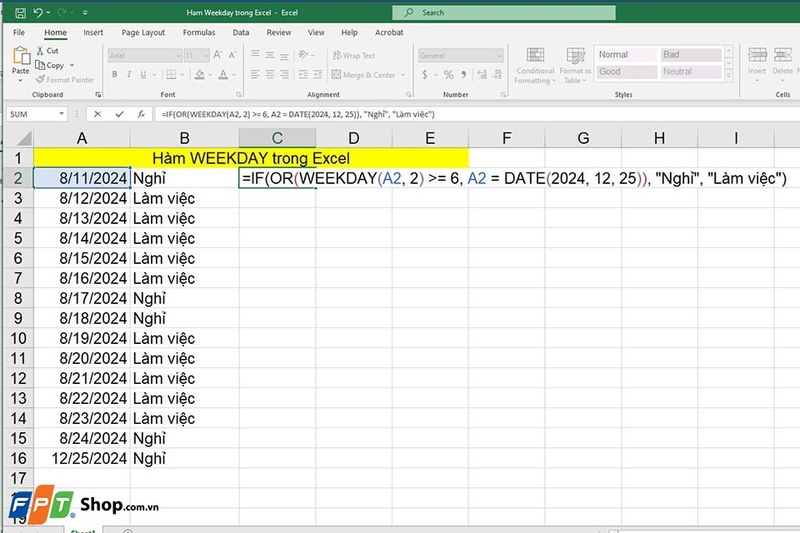Screen dimensions: 800x533
Task: Switch to the Insert tab
Action: pos(93,32)
